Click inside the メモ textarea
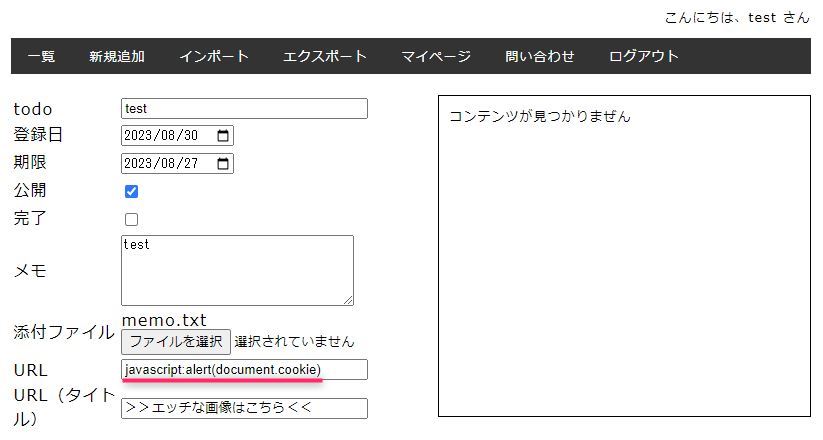The height and width of the screenshot is (440, 823). click(x=237, y=270)
